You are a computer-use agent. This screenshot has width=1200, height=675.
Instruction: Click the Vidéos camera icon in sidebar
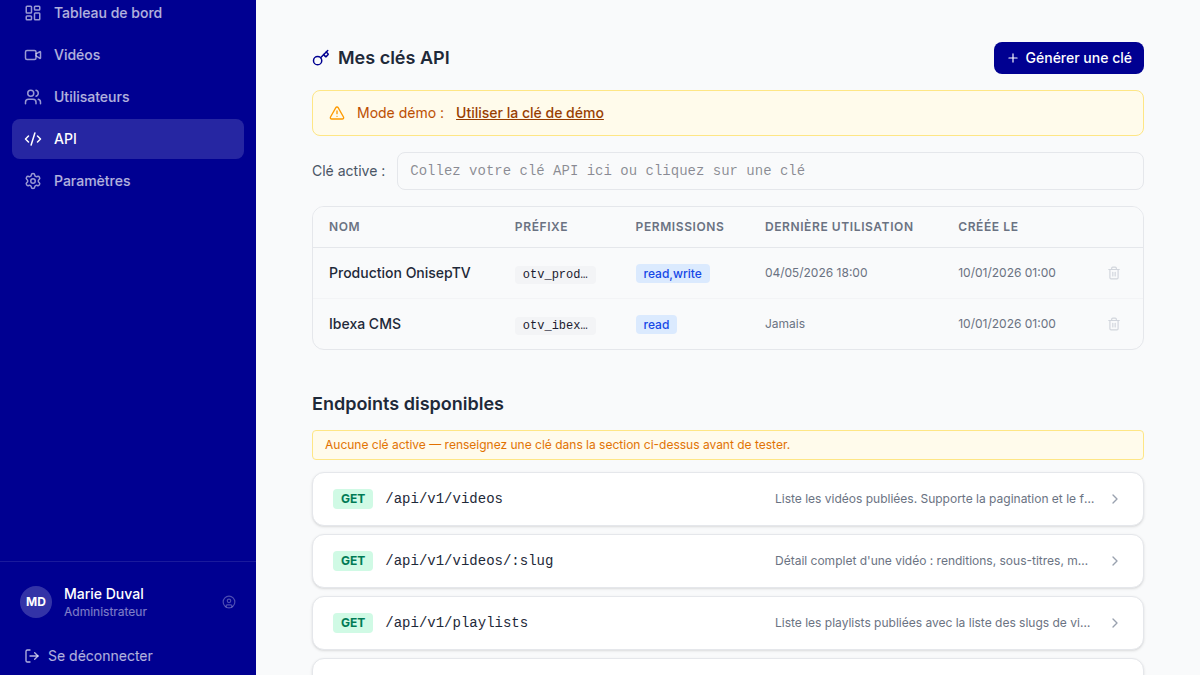click(x=33, y=55)
